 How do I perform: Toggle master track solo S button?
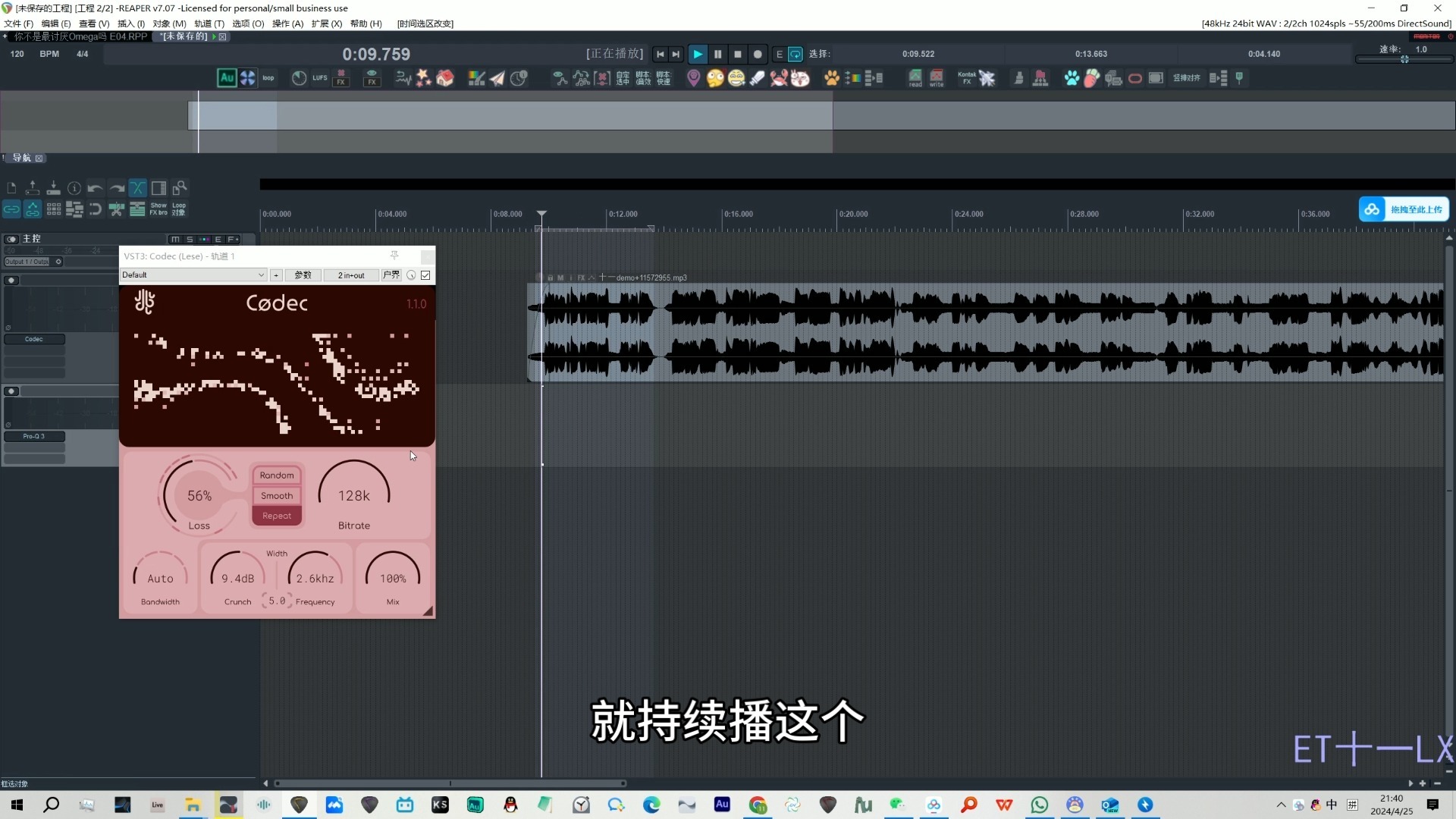click(x=190, y=239)
